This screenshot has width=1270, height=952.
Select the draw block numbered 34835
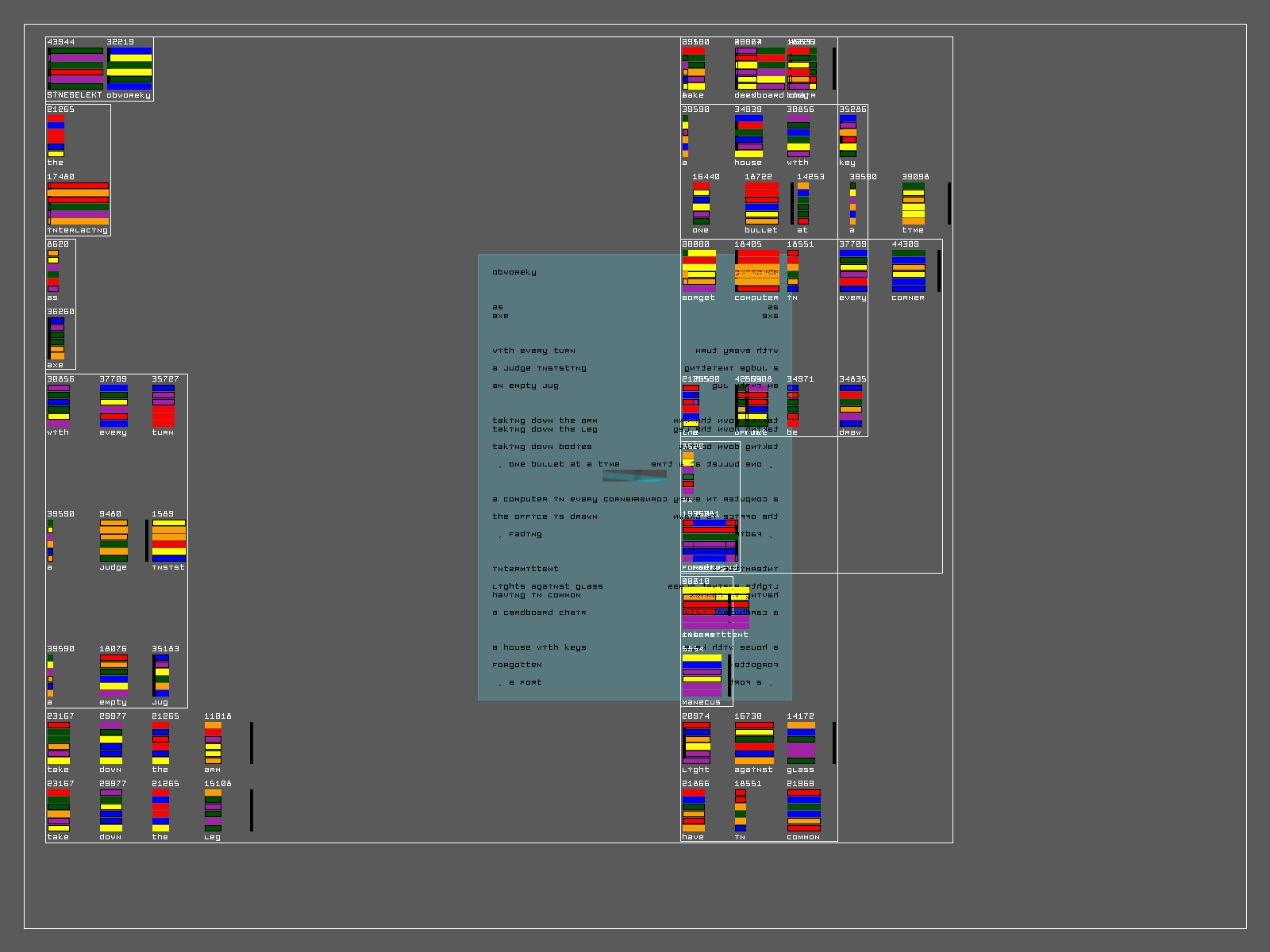click(850, 406)
